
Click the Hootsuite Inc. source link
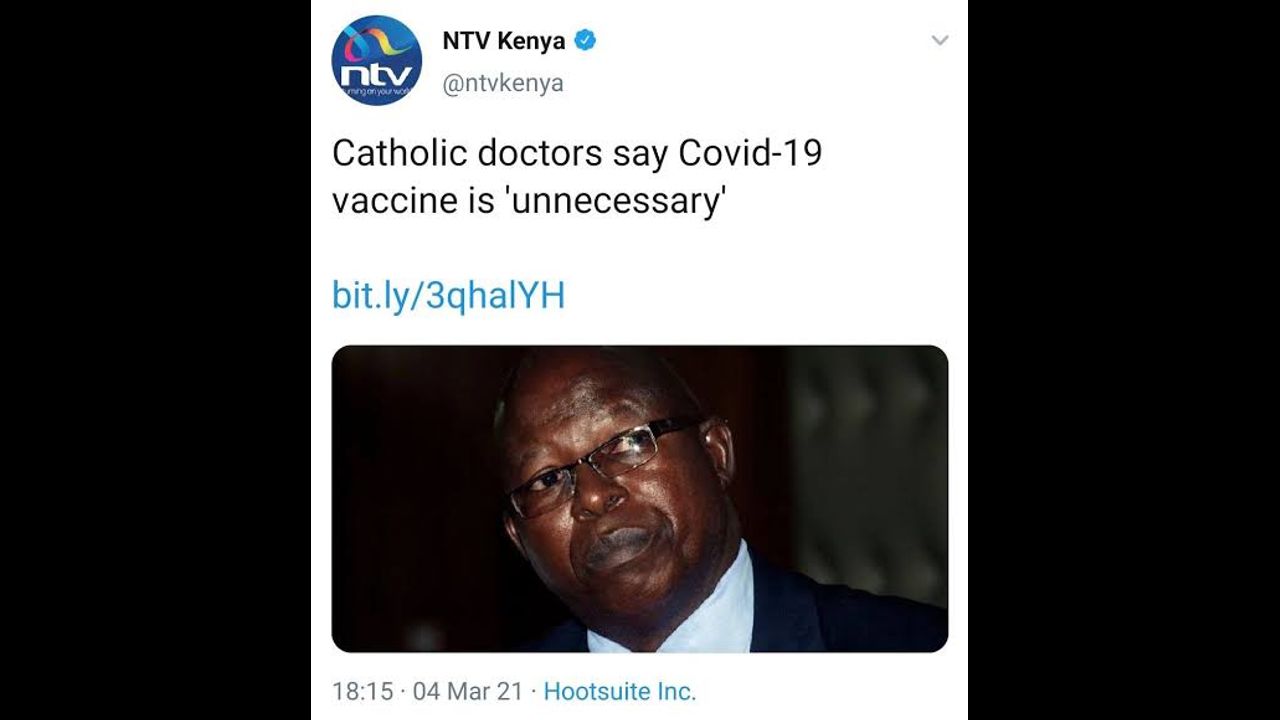[x=620, y=691]
